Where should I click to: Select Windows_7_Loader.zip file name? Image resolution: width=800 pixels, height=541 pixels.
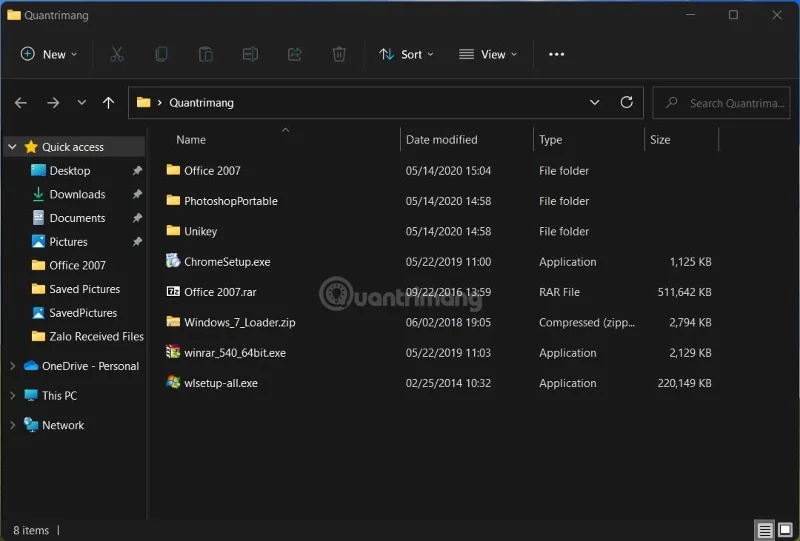[240, 323]
